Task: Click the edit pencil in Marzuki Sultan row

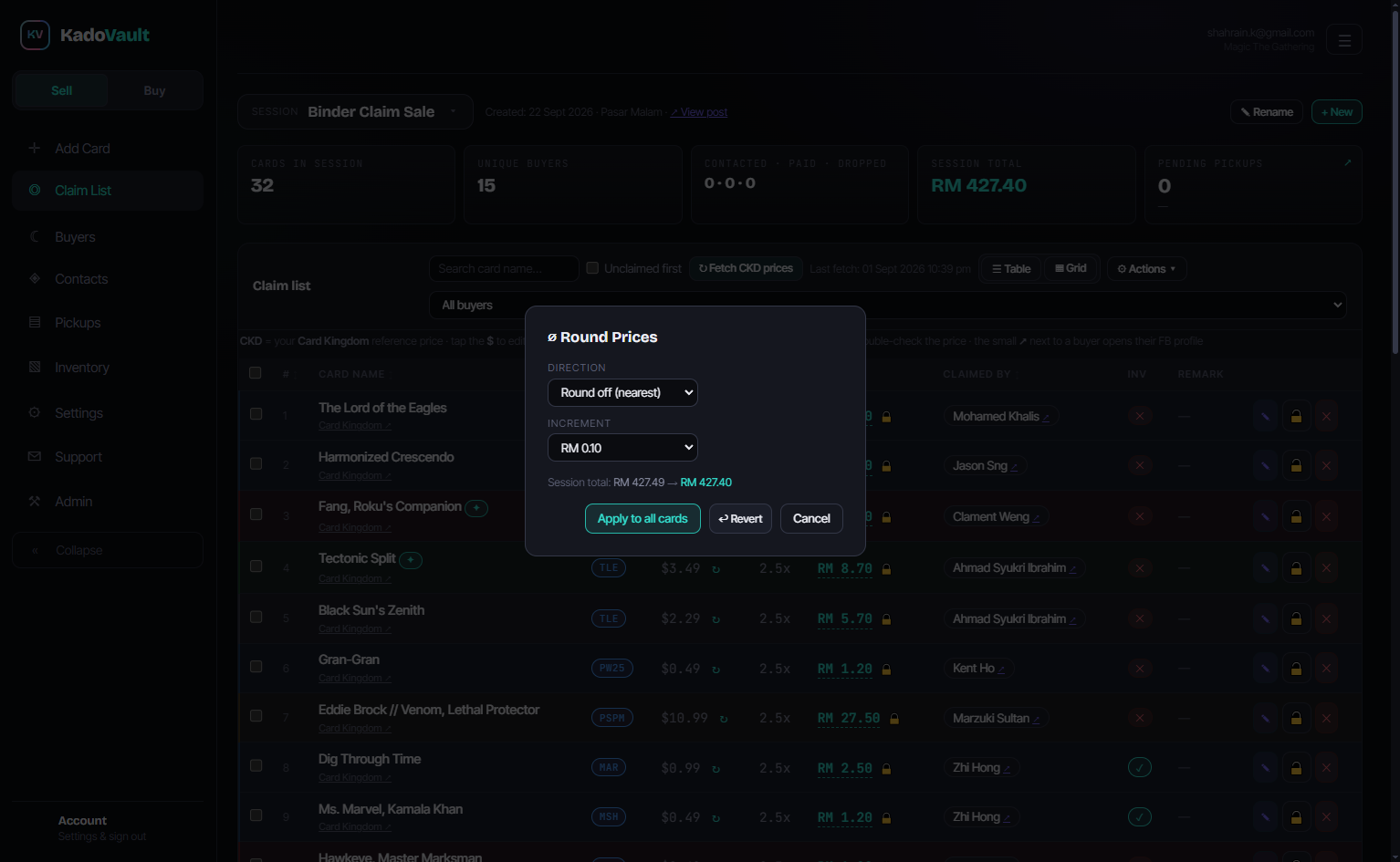Action: (1265, 718)
